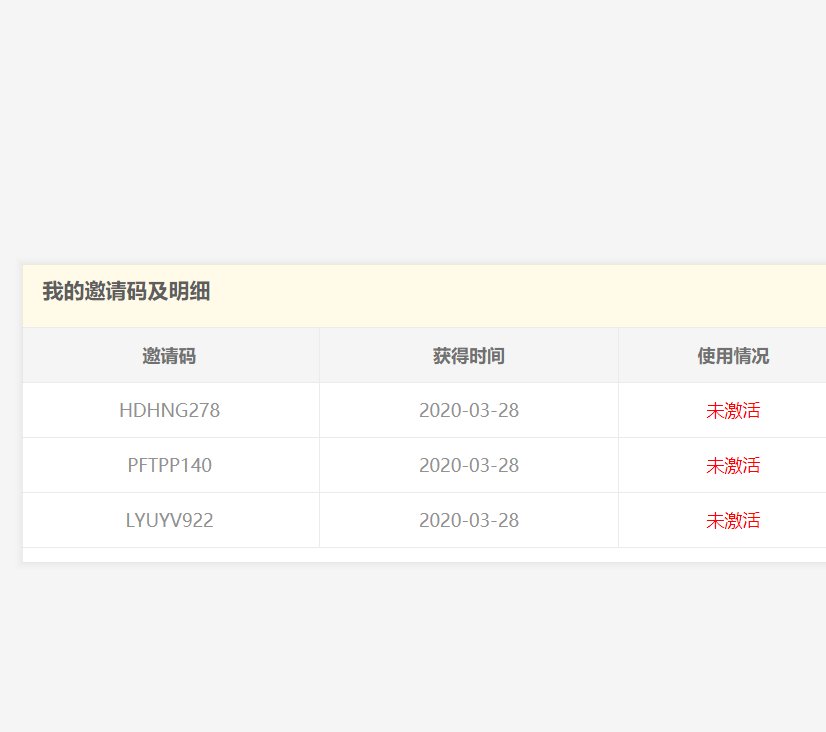826x732 pixels.
Task: Select invite code LYUYV922
Action: pyautogui.click(x=168, y=520)
